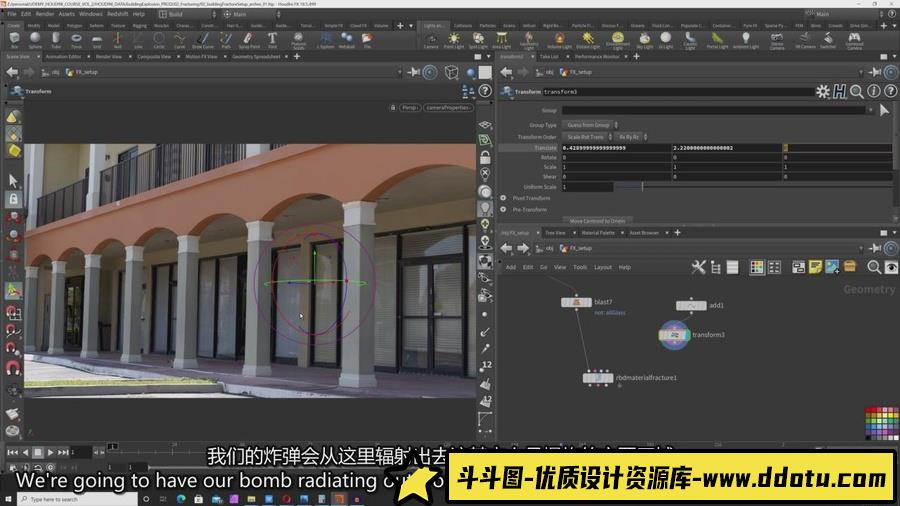
Task: Open the parameter search magnifier icon
Action: coord(856,91)
